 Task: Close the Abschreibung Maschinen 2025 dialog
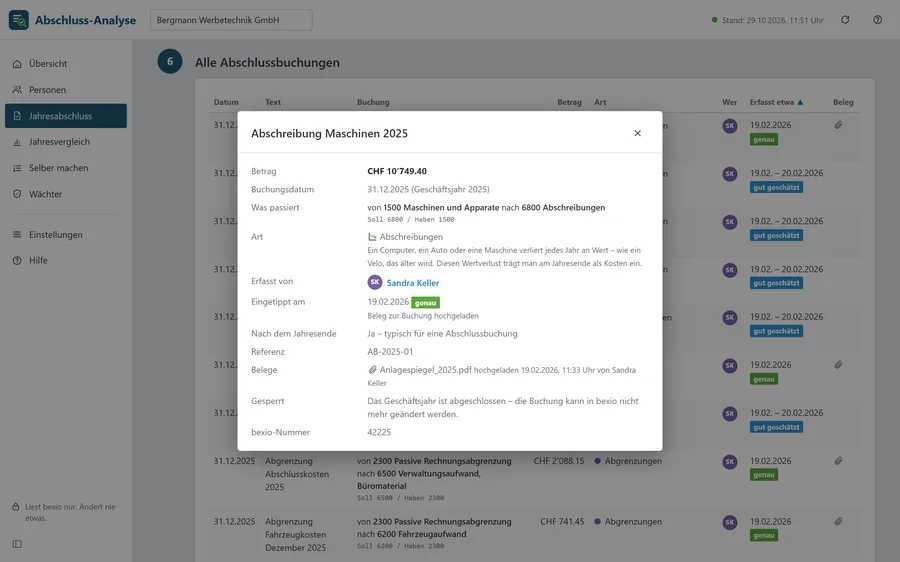point(637,133)
